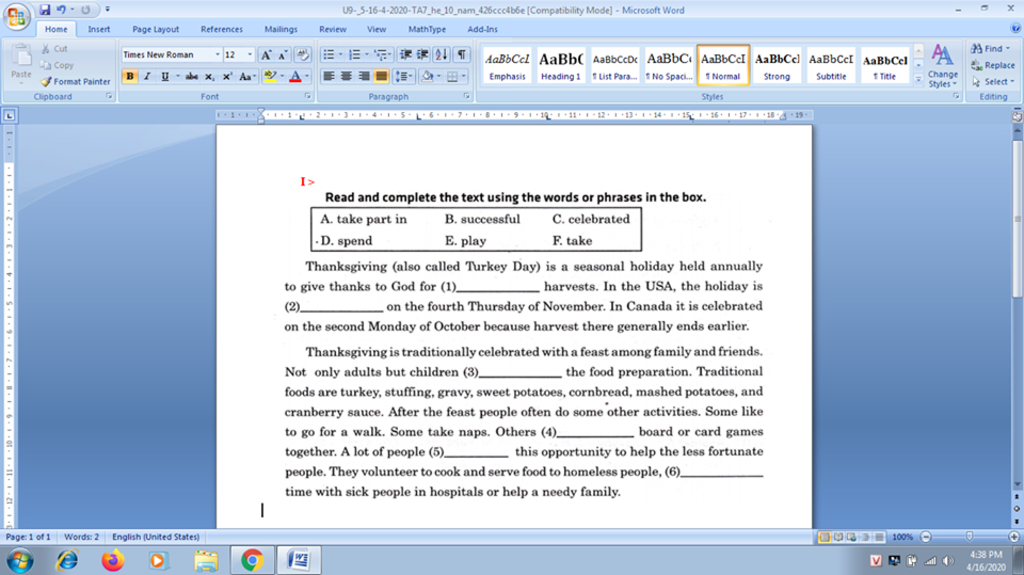Image resolution: width=1024 pixels, height=575 pixels.
Task: Undo last action in quick access toolbar
Action: (61, 10)
